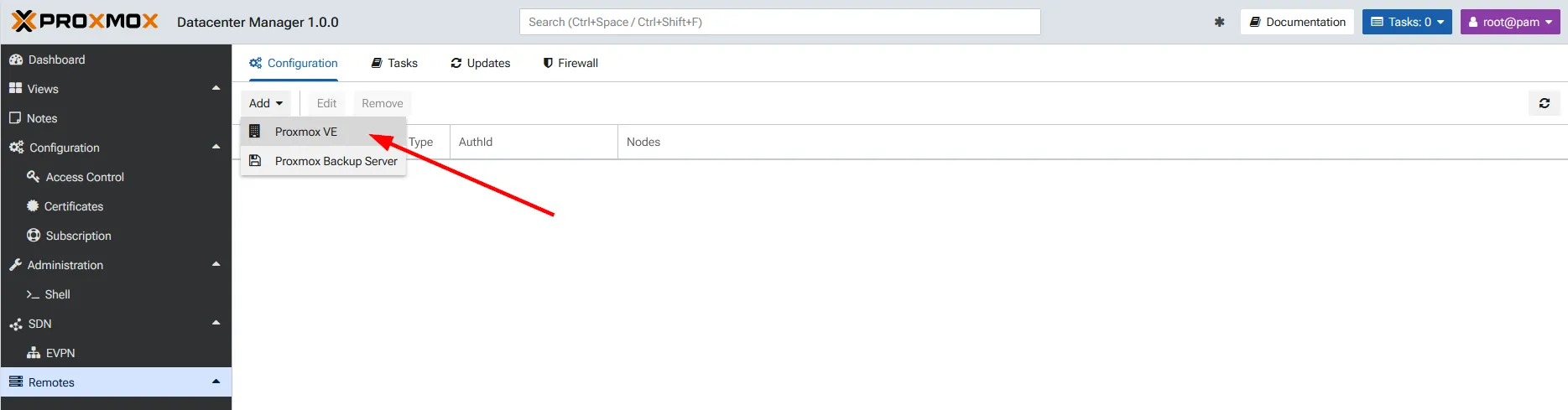Viewport: 1568px width, 410px height.
Task: Open the Shell console
Action: click(57, 294)
